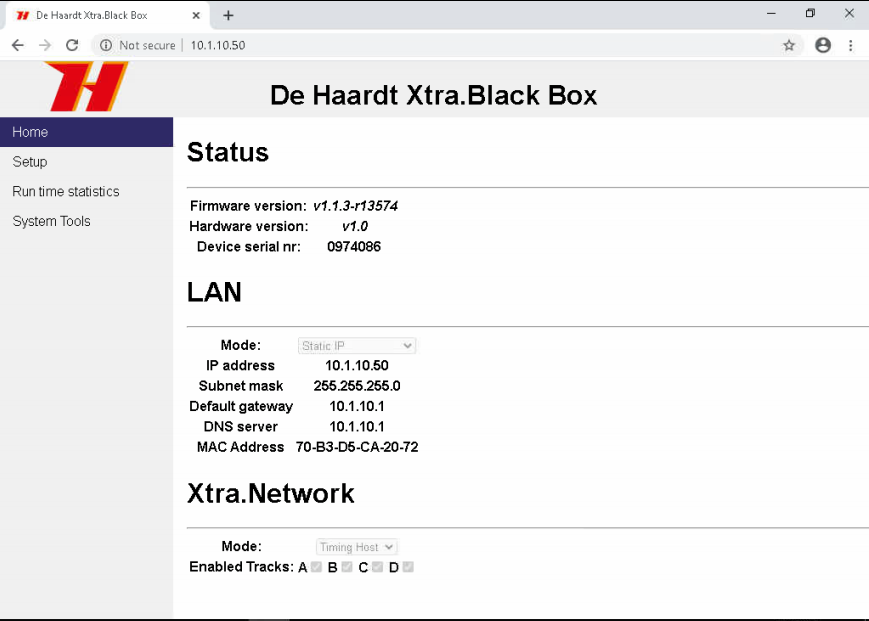This screenshot has width=869, height=621.
Task: Toggle Enabled Tracks checkbox D
Action: click(x=408, y=567)
